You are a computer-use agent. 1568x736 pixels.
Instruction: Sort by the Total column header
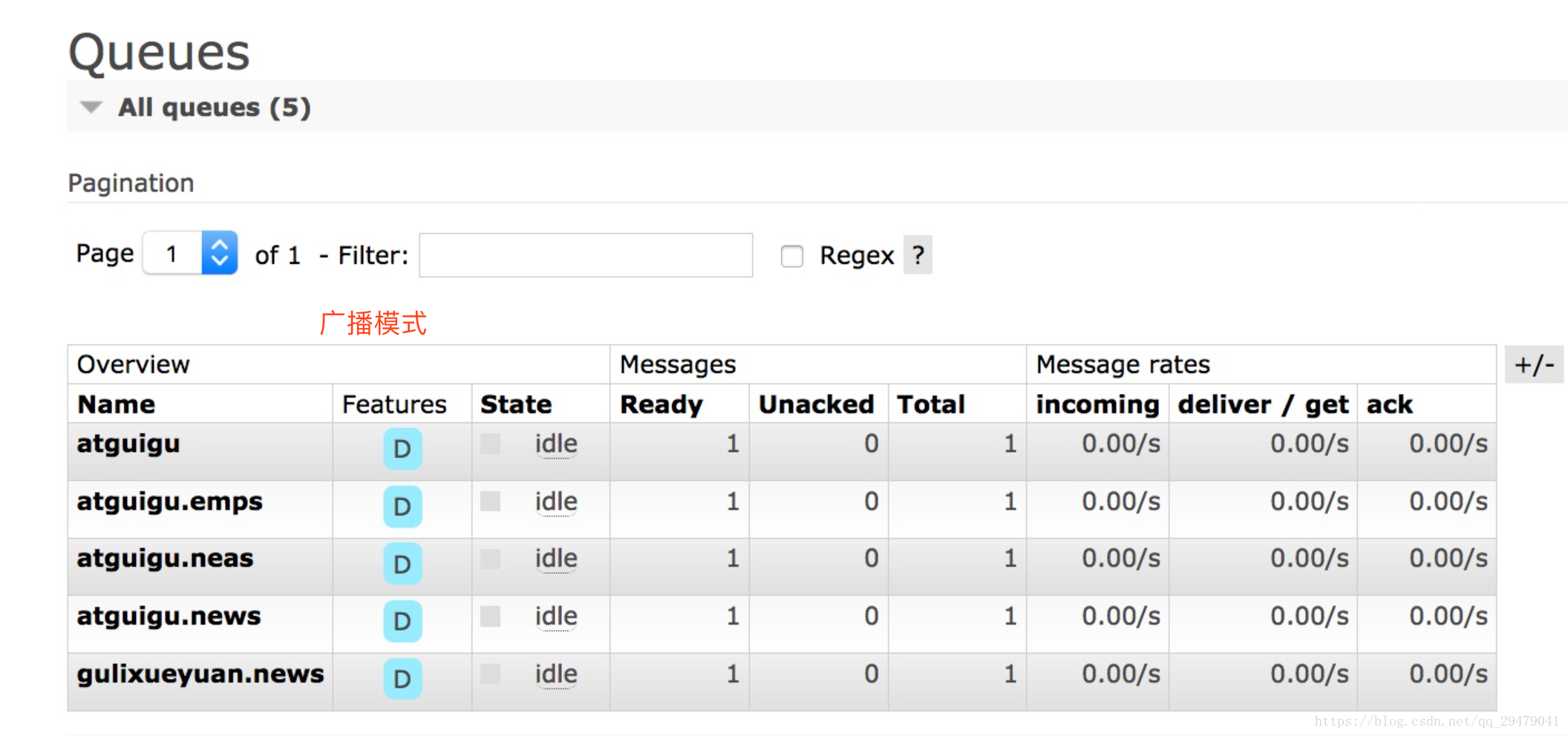[931, 404]
